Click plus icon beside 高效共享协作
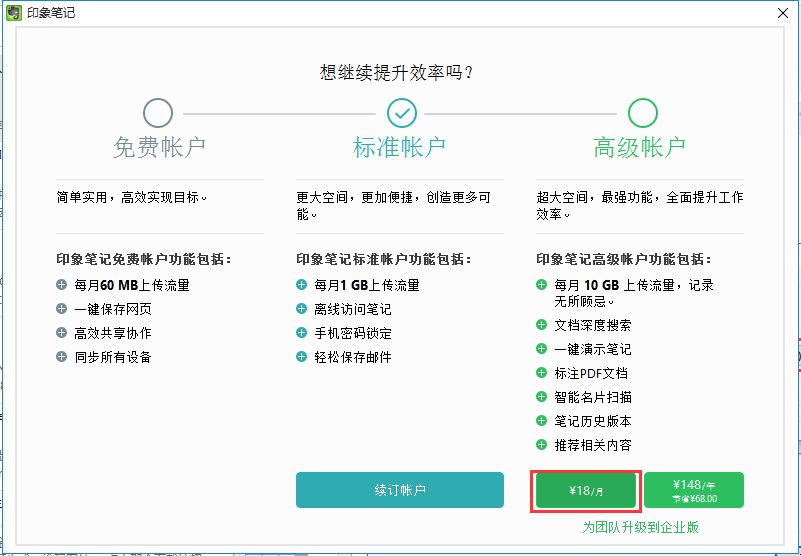Screen dimensions: 801x556 61,333
